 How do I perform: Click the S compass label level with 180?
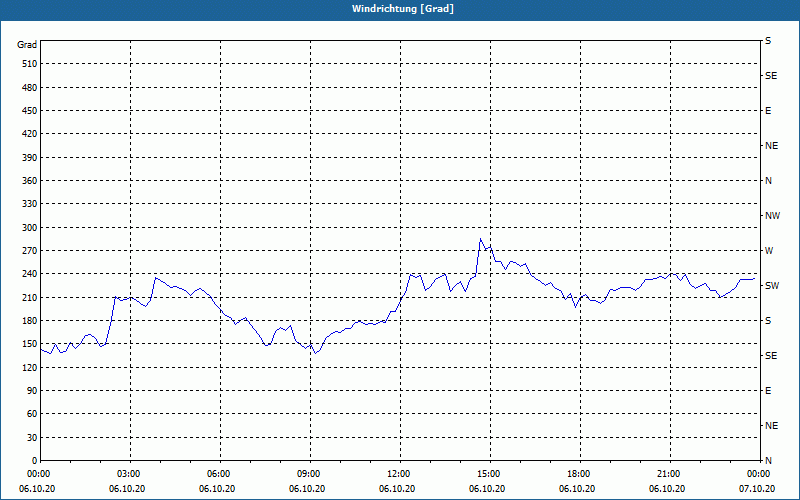pos(768,320)
